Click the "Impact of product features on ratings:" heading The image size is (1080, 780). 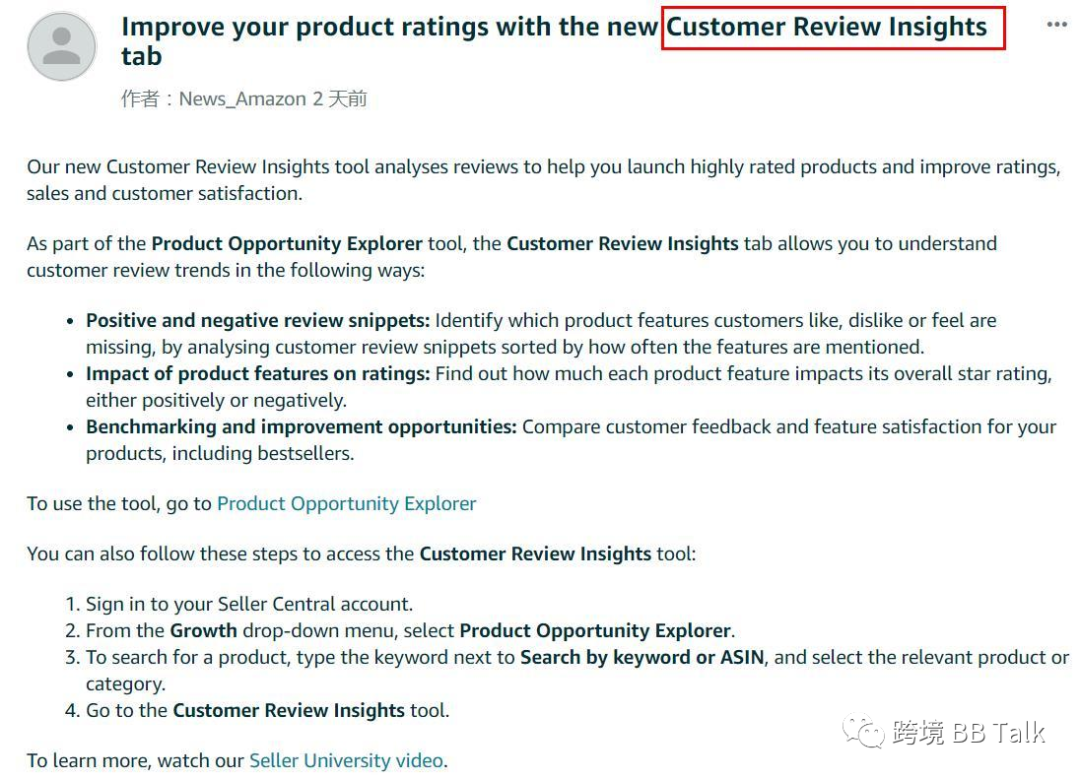click(258, 373)
